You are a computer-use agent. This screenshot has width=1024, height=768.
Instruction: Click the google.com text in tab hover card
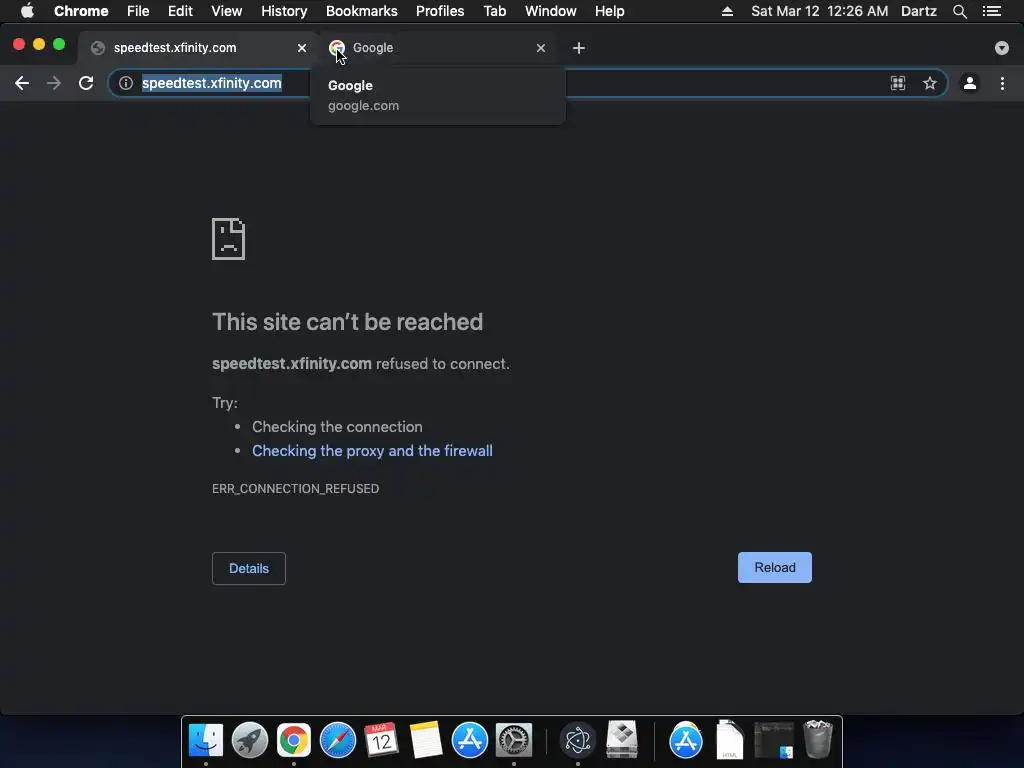(x=363, y=106)
